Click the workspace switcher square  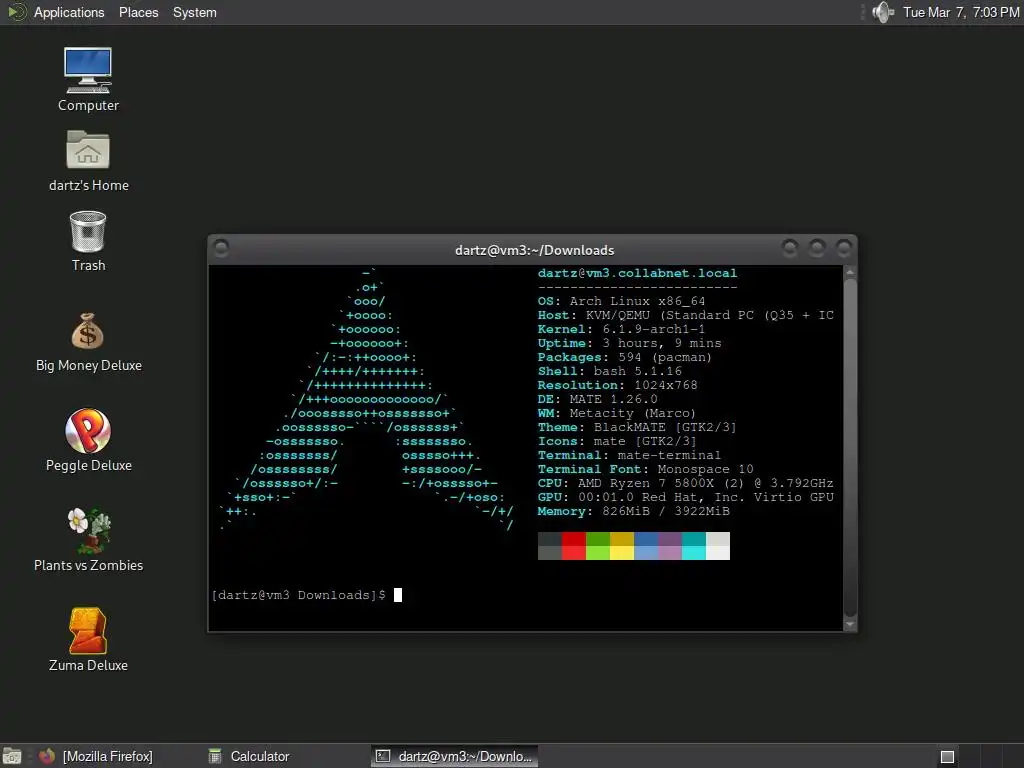pos(947,757)
